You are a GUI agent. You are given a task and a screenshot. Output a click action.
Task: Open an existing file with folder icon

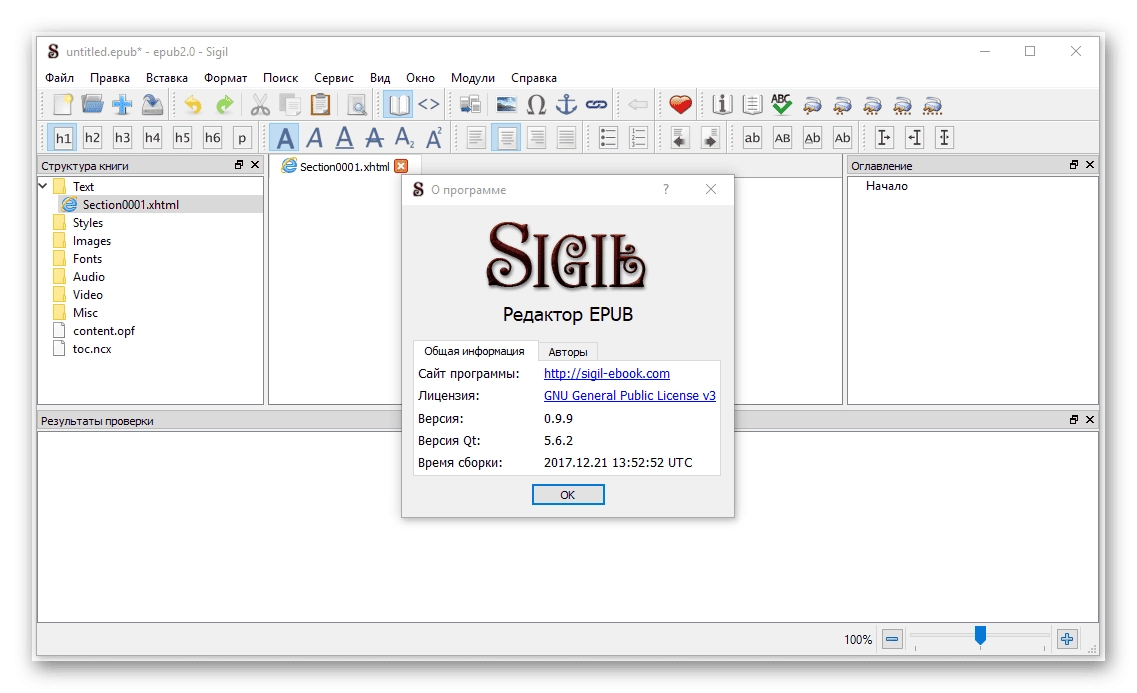(x=92, y=105)
